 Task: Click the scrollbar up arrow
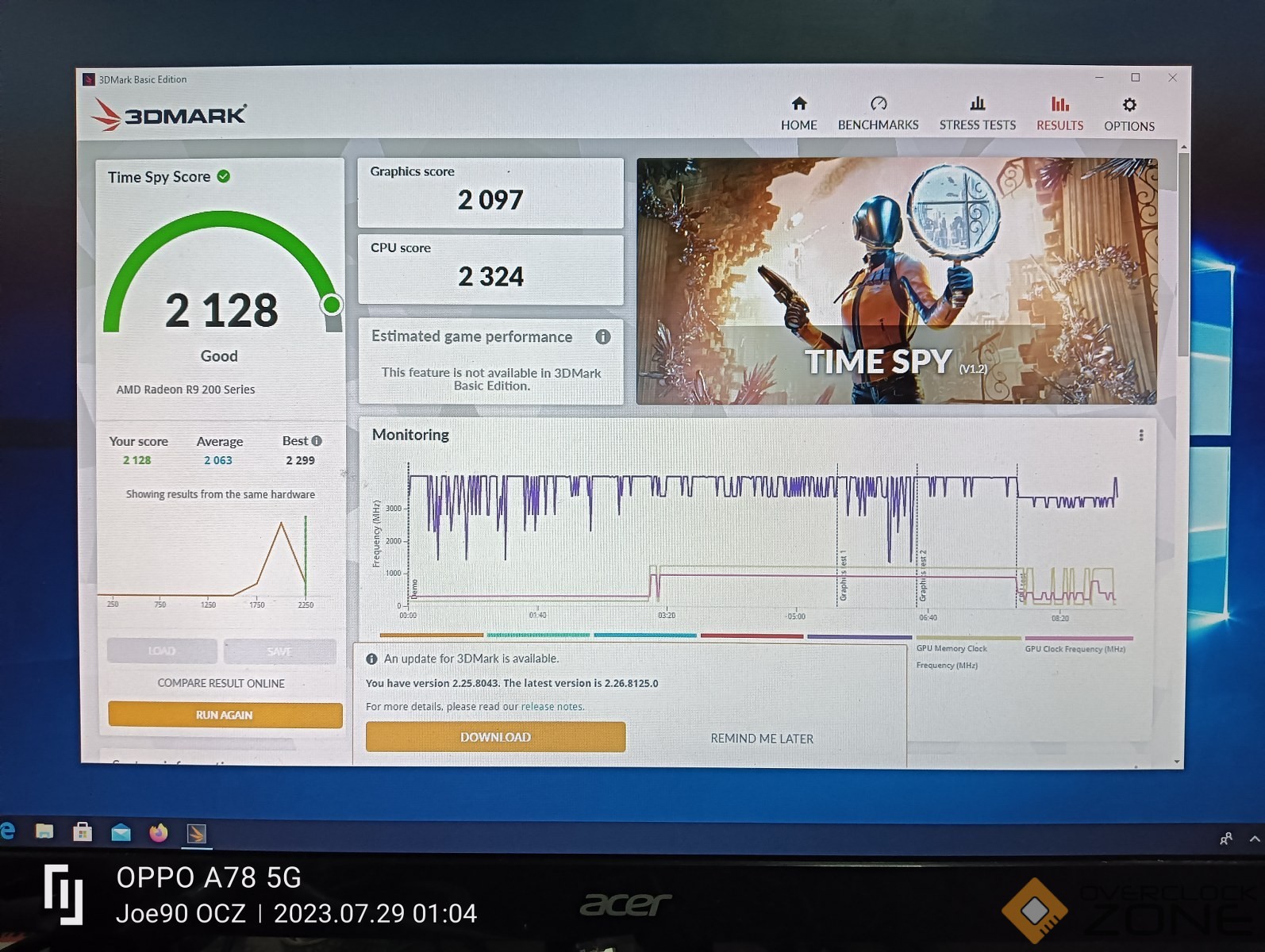pos(1183,147)
